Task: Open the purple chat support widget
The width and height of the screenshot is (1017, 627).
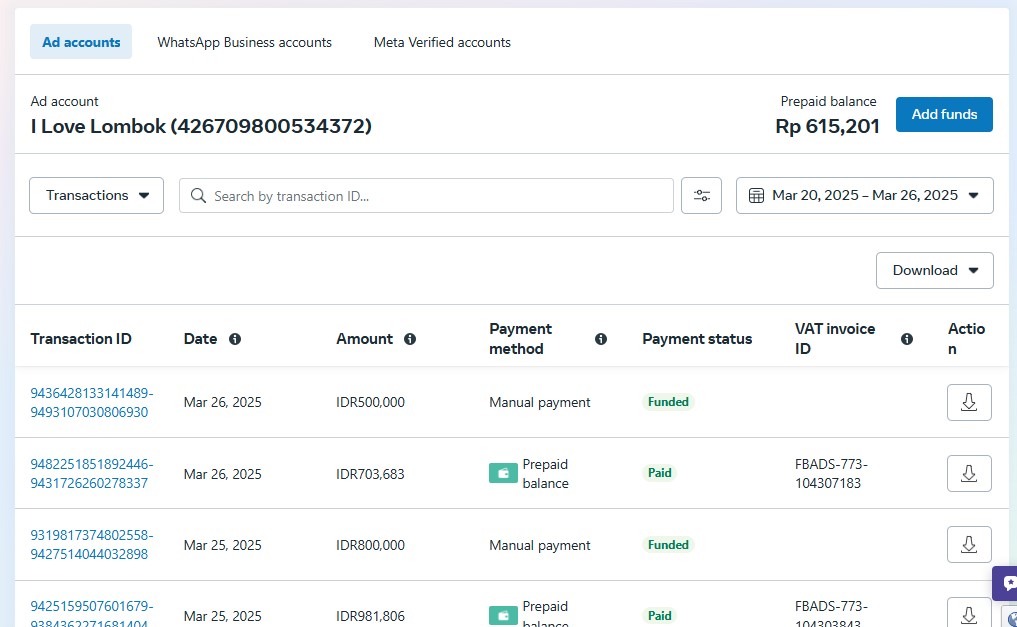Action: [1006, 583]
